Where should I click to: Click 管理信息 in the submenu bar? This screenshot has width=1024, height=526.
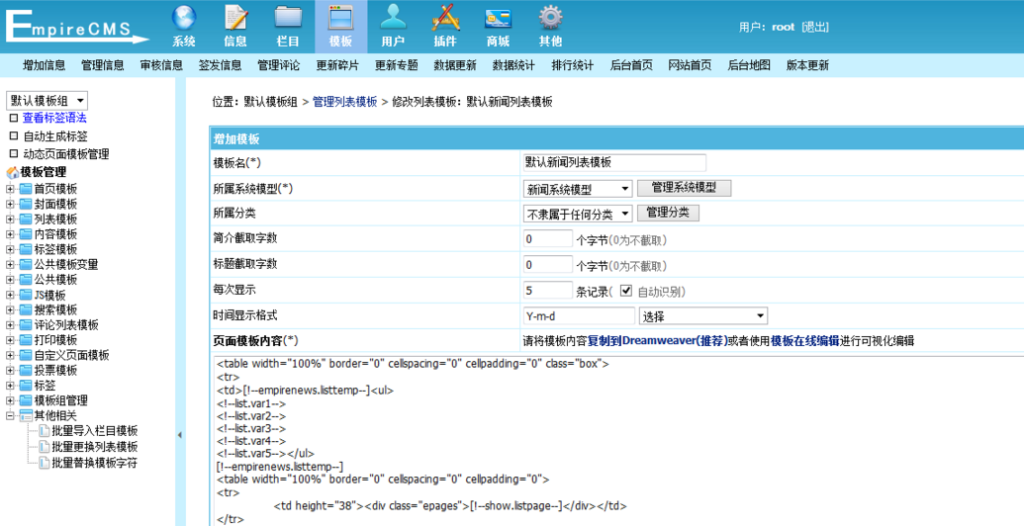(x=103, y=65)
